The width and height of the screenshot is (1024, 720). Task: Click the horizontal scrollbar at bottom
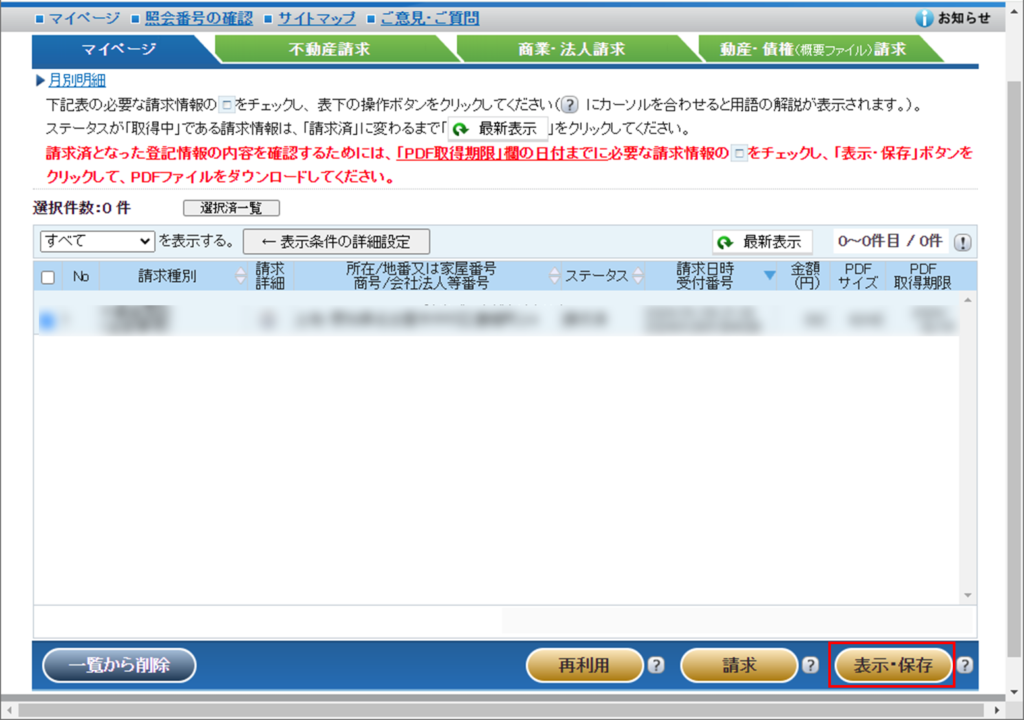500,710
